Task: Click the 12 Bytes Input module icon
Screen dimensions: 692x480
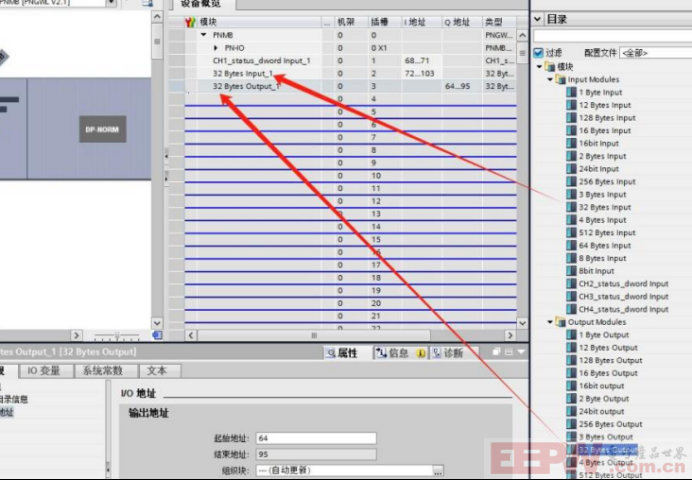Action: coord(571,105)
